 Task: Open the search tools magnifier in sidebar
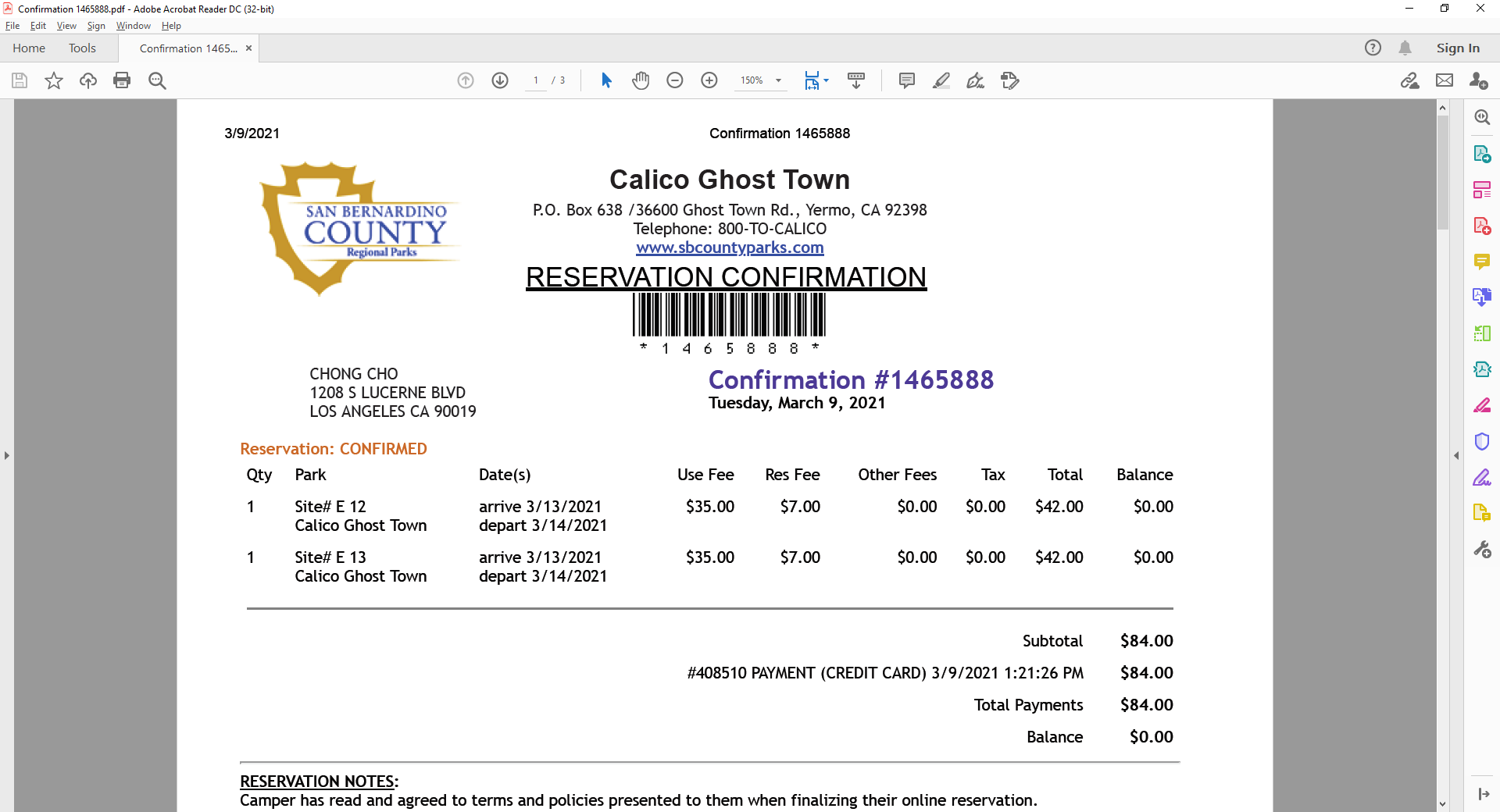click(1482, 117)
